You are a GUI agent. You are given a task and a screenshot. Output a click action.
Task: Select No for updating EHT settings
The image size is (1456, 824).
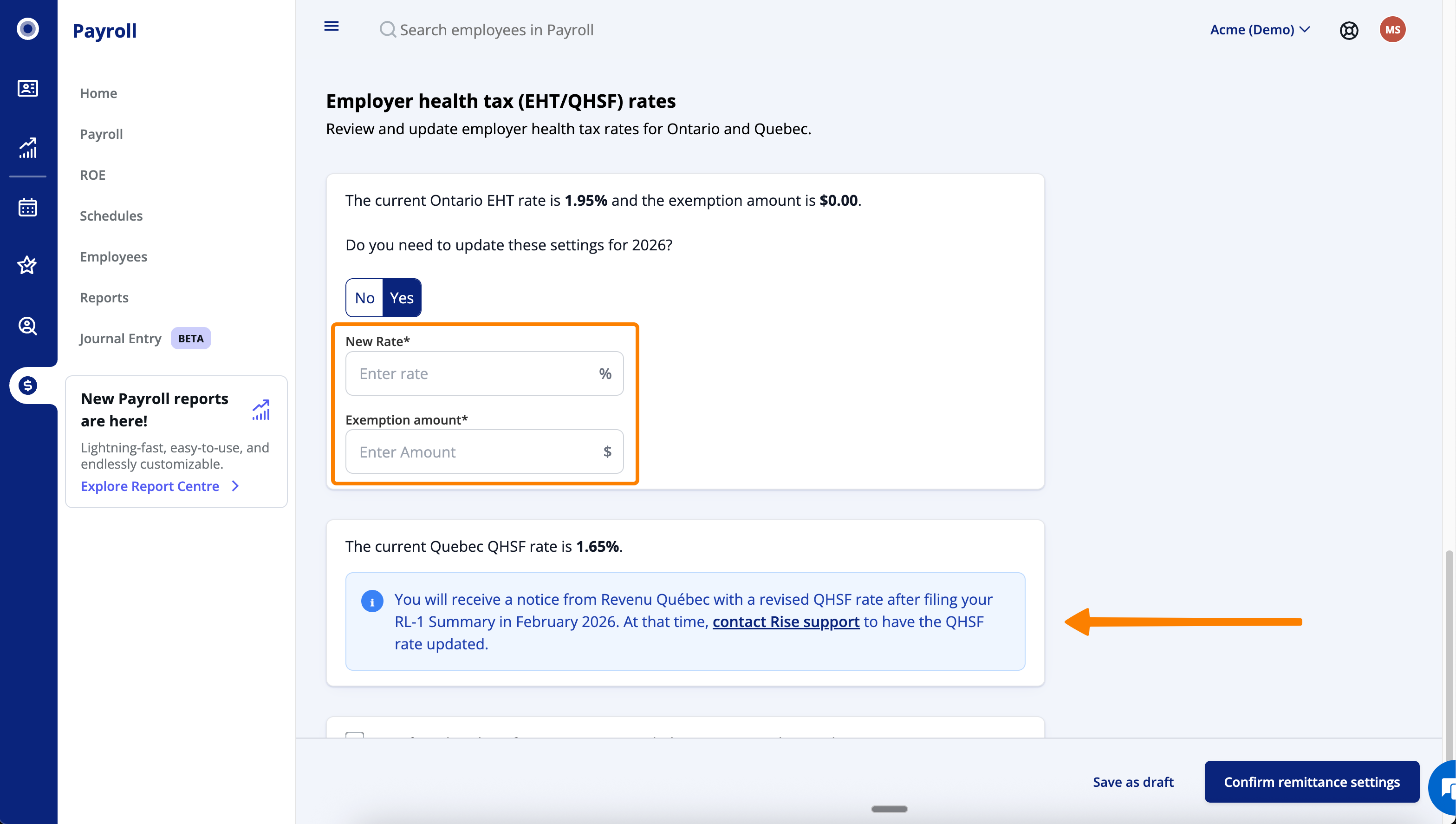pos(364,298)
